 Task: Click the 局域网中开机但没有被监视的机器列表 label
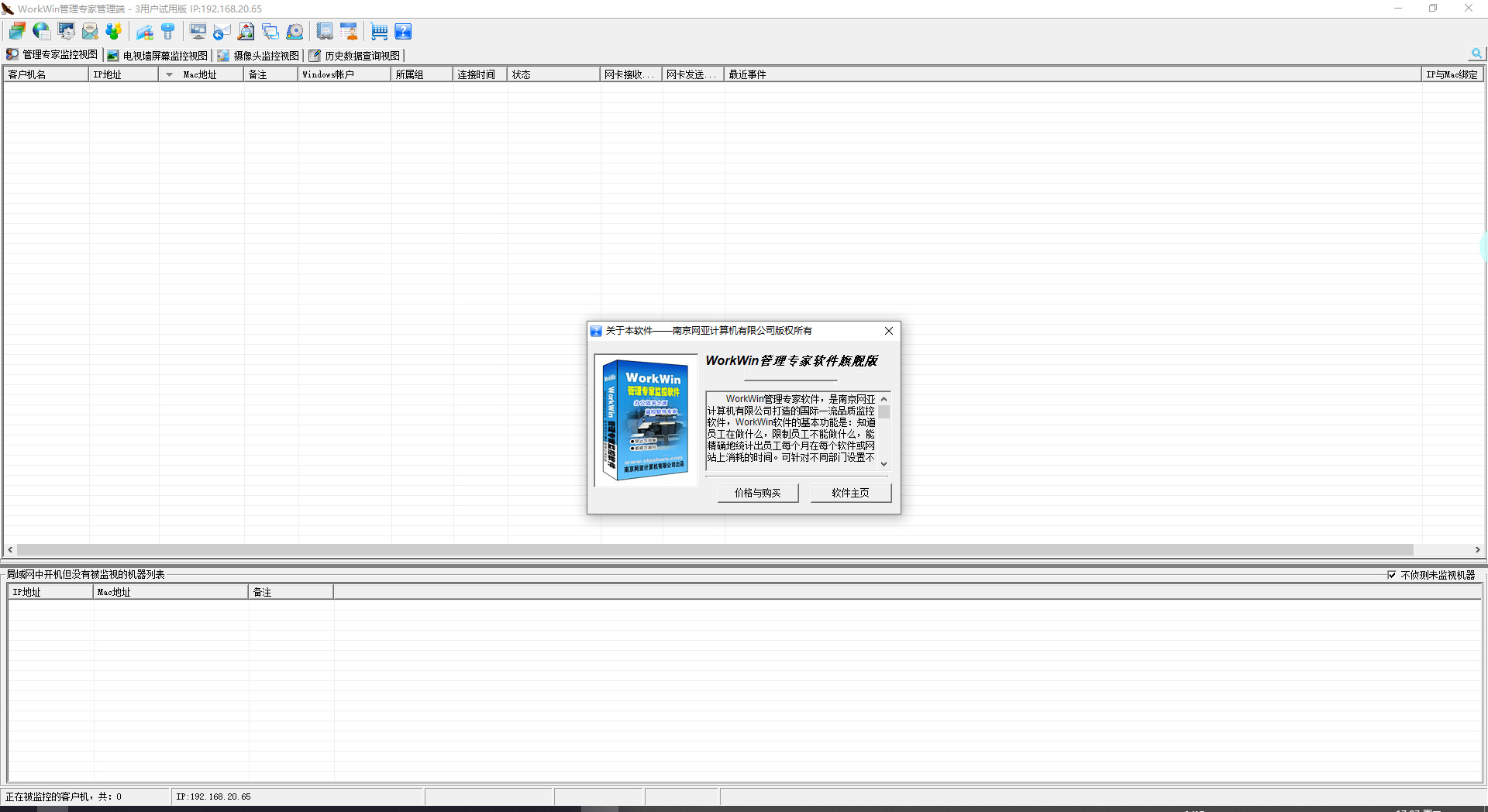click(x=85, y=574)
